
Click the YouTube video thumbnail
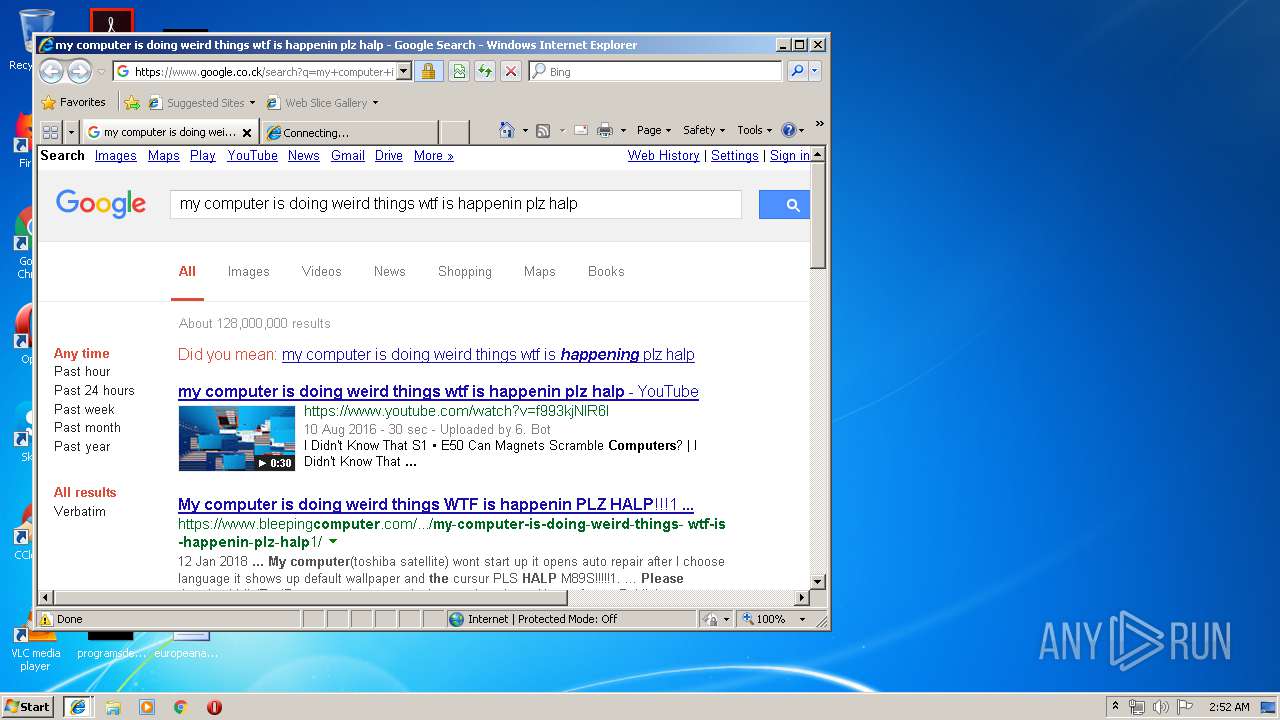237,437
